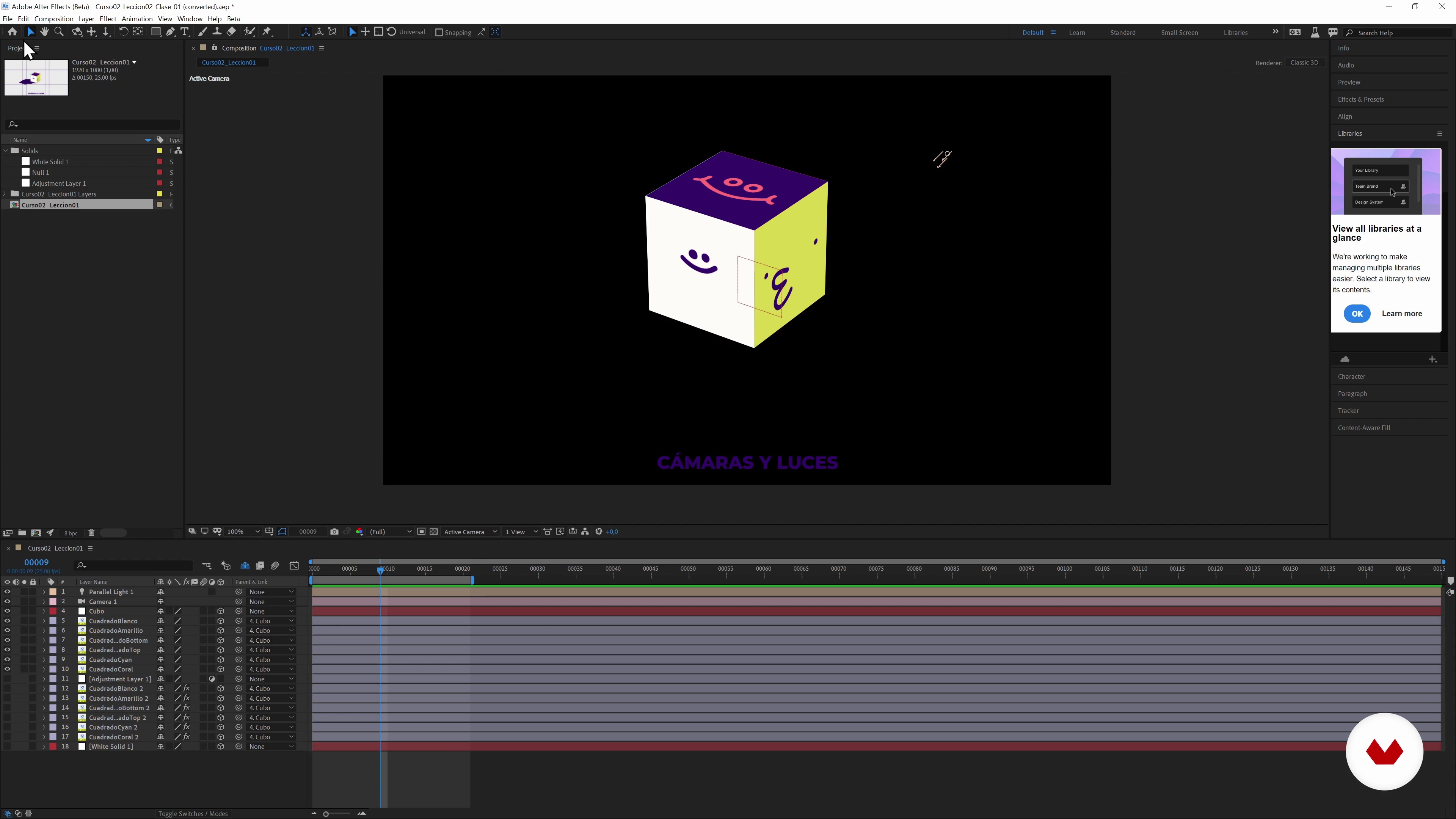
Task: Take a snapshot with the camera icon
Action: 334,532
